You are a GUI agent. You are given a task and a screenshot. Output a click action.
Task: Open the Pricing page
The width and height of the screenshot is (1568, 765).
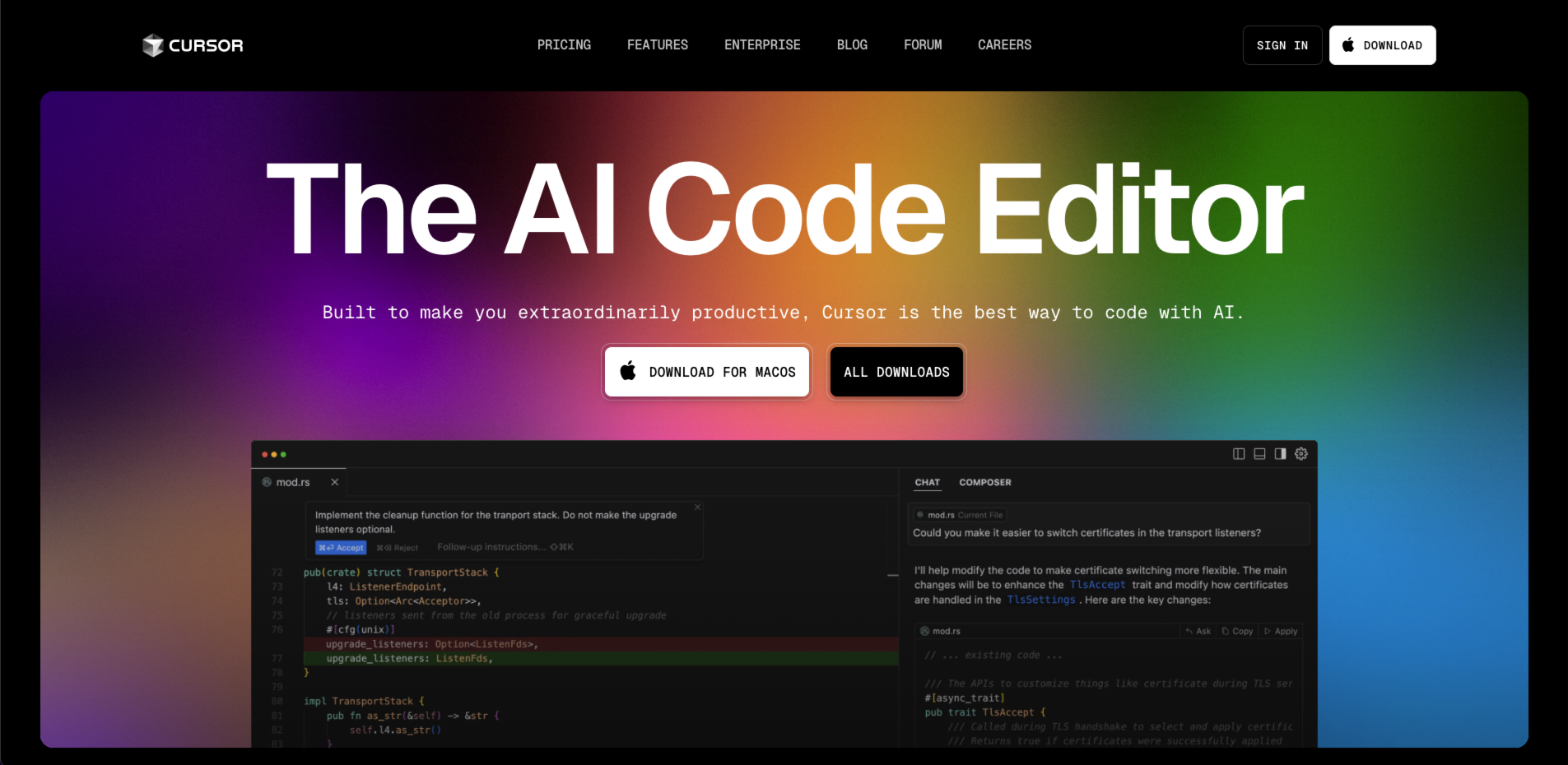click(x=564, y=45)
